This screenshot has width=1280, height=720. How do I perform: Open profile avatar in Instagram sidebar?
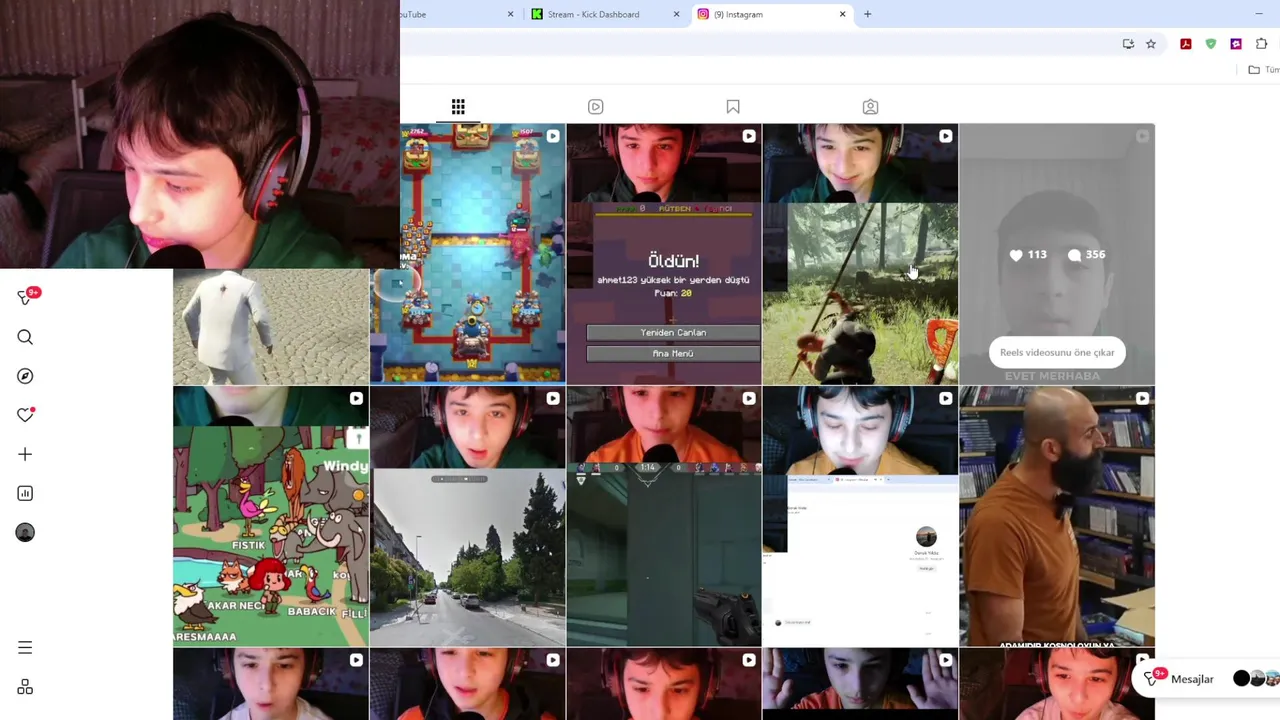tap(25, 532)
